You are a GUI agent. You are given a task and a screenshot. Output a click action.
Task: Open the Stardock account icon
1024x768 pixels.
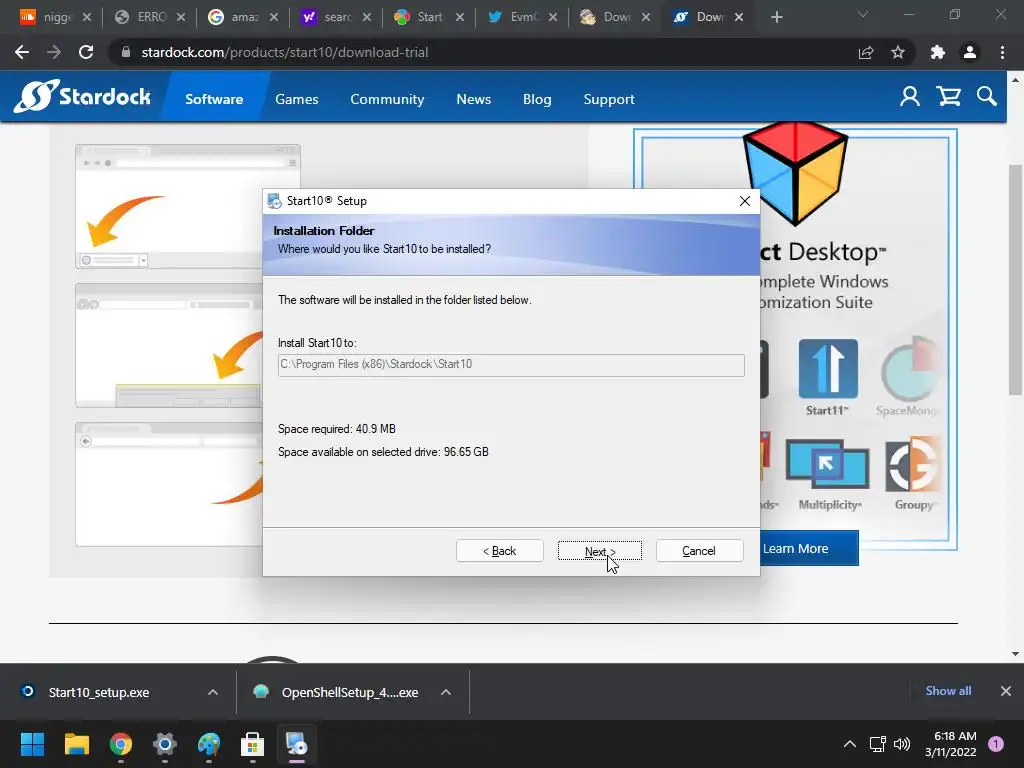pos(910,97)
